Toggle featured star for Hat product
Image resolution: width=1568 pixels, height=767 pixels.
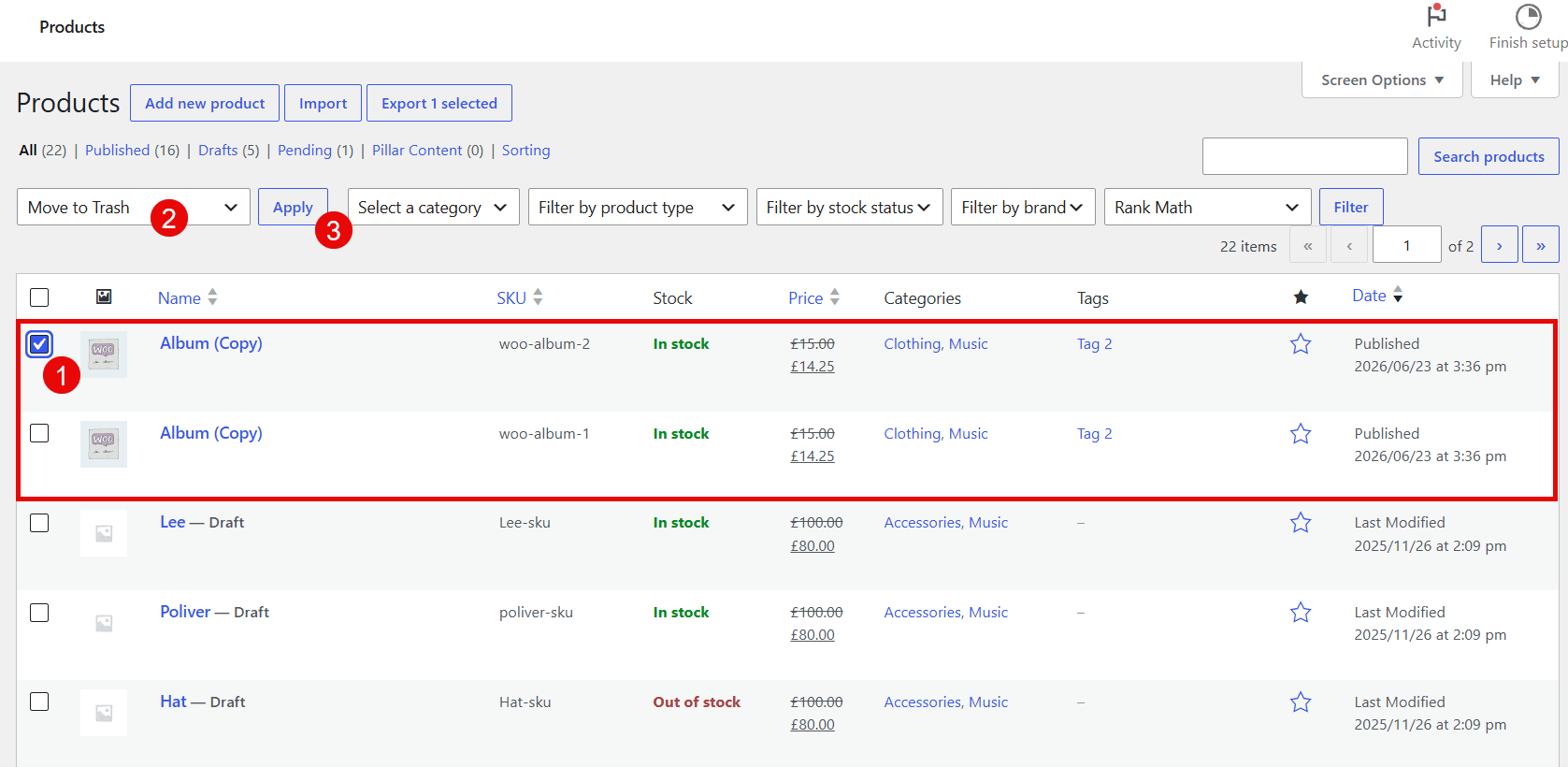[1301, 702]
